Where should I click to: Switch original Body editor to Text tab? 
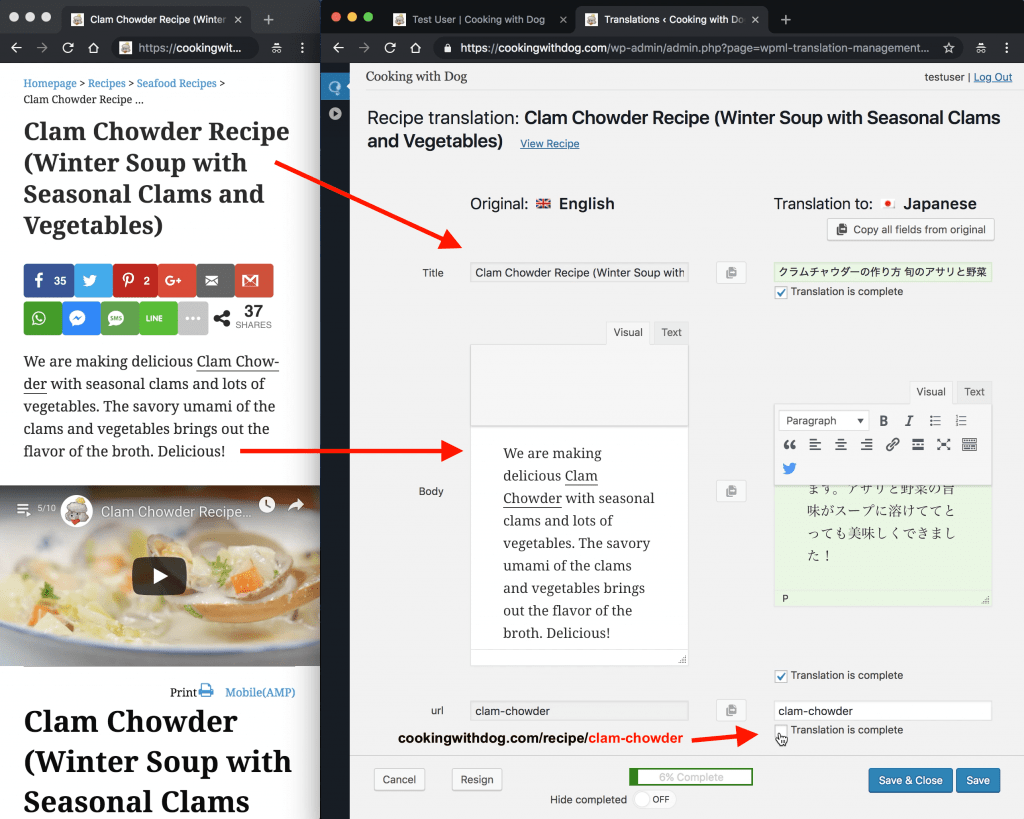pos(671,332)
